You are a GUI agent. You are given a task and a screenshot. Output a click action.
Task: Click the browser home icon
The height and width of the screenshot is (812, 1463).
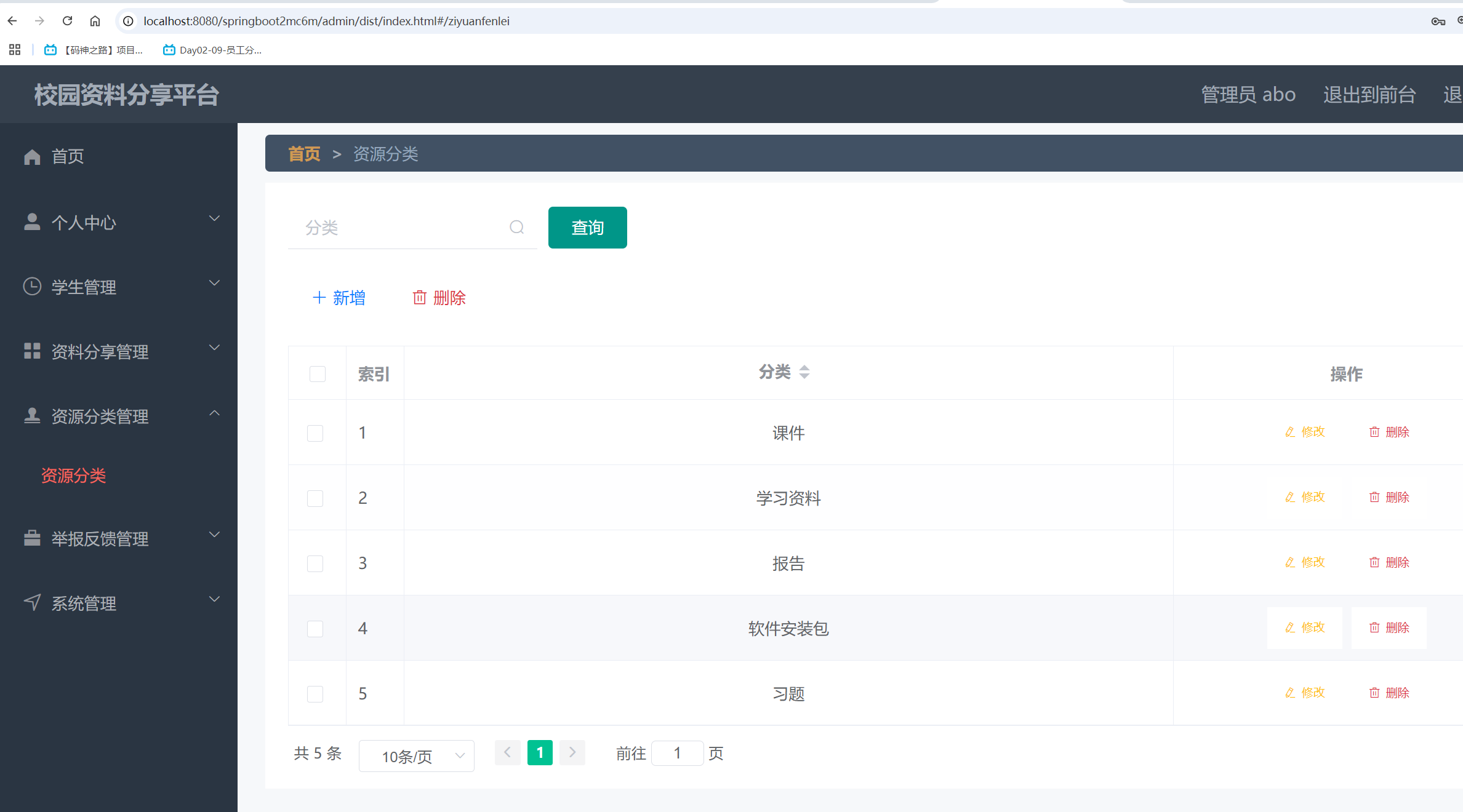point(95,21)
